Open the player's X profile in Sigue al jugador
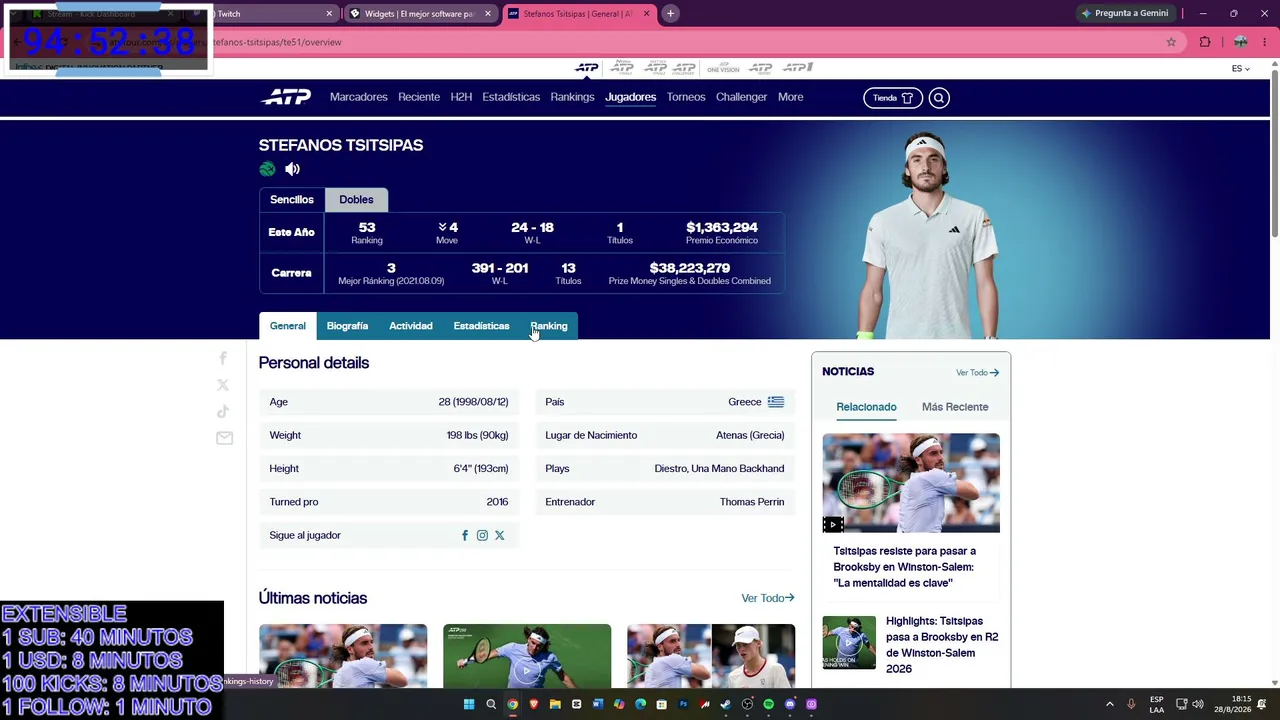The image size is (1280, 720). [x=499, y=535]
